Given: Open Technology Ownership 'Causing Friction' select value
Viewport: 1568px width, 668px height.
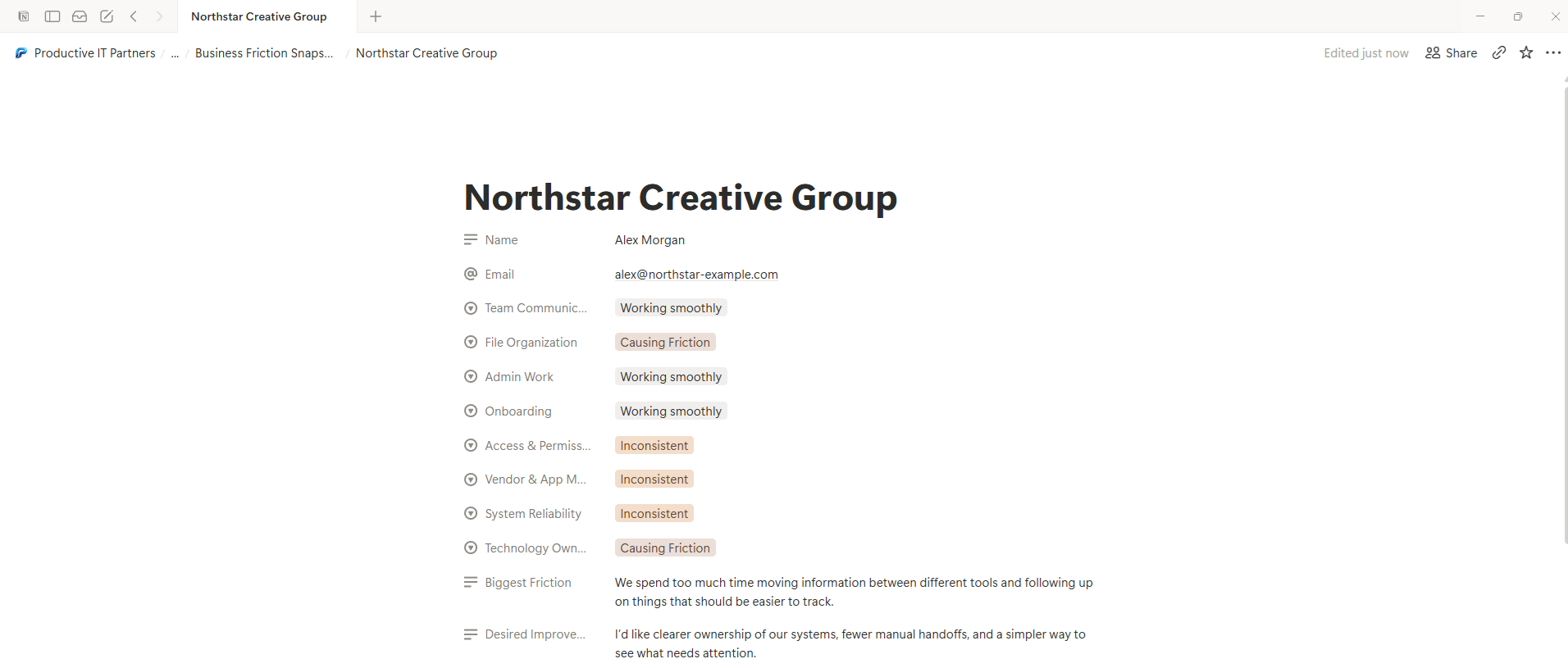Looking at the screenshot, I should tap(665, 548).
